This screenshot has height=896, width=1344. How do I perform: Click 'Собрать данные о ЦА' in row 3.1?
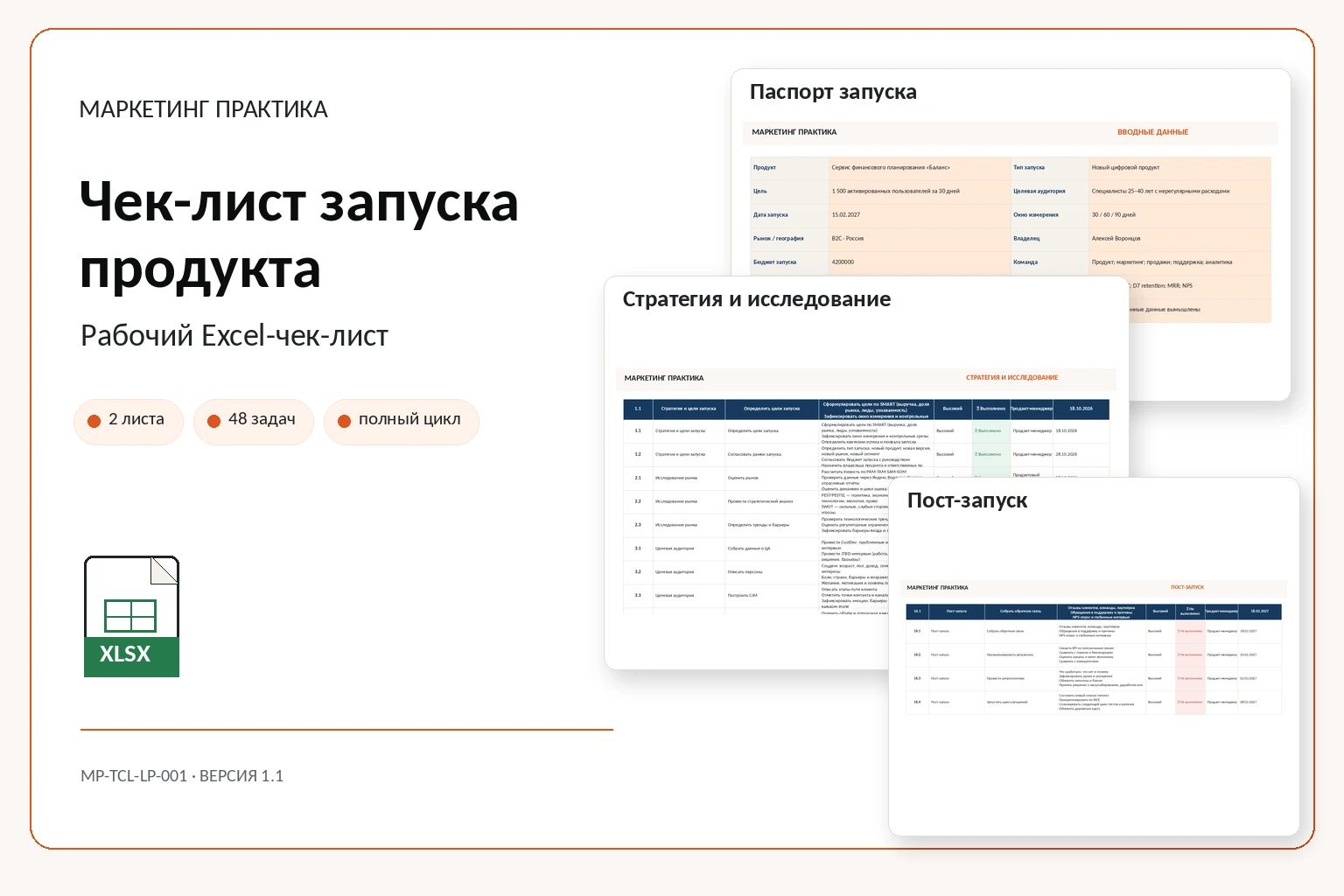(x=749, y=549)
